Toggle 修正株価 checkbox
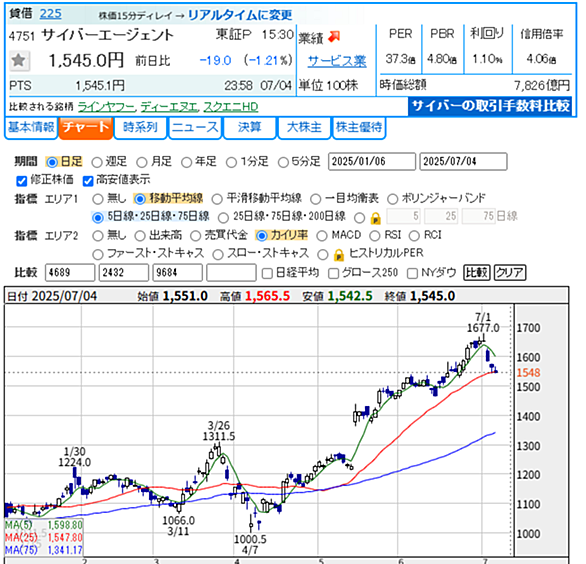Viewport: 586px width, 564px height. (x=22, y=181)
